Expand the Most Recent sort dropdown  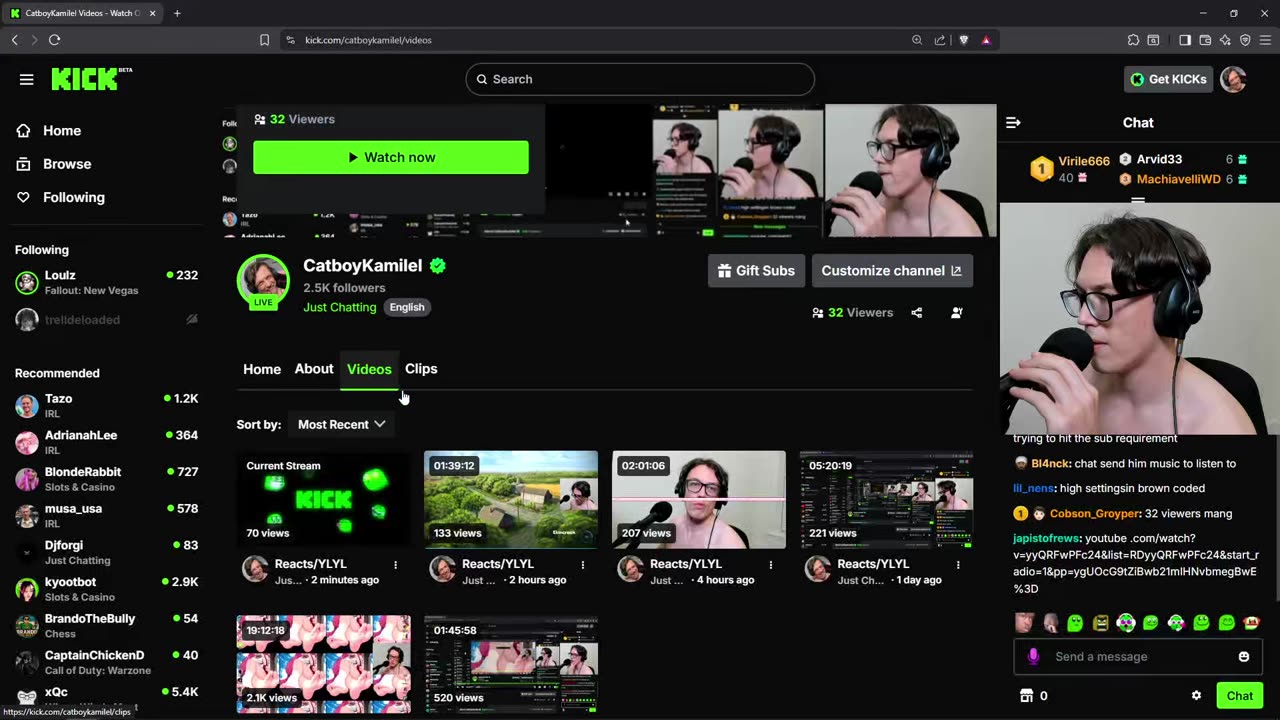pyautogui.click(x=341, y=424)
